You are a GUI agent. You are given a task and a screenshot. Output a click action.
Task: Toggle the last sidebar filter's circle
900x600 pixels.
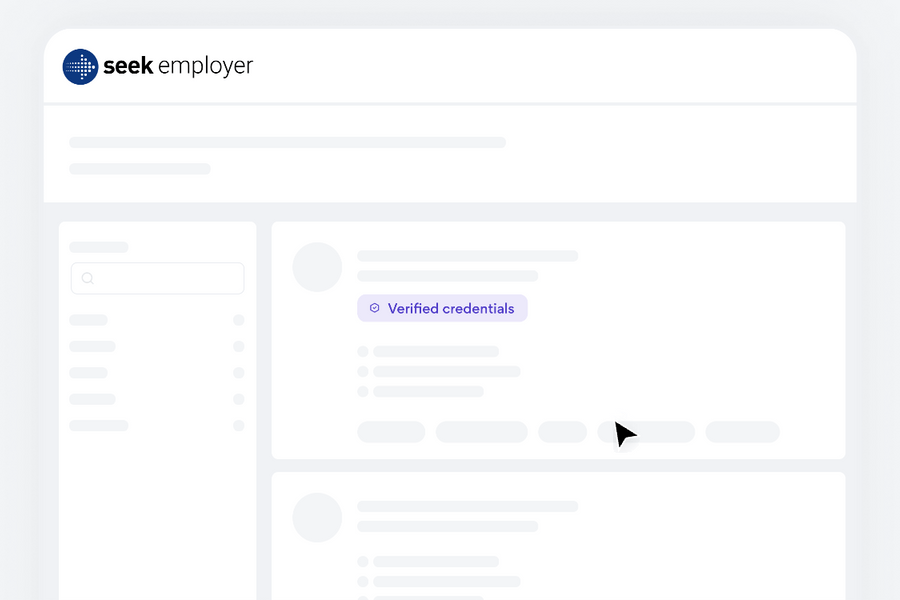(239, 426)
